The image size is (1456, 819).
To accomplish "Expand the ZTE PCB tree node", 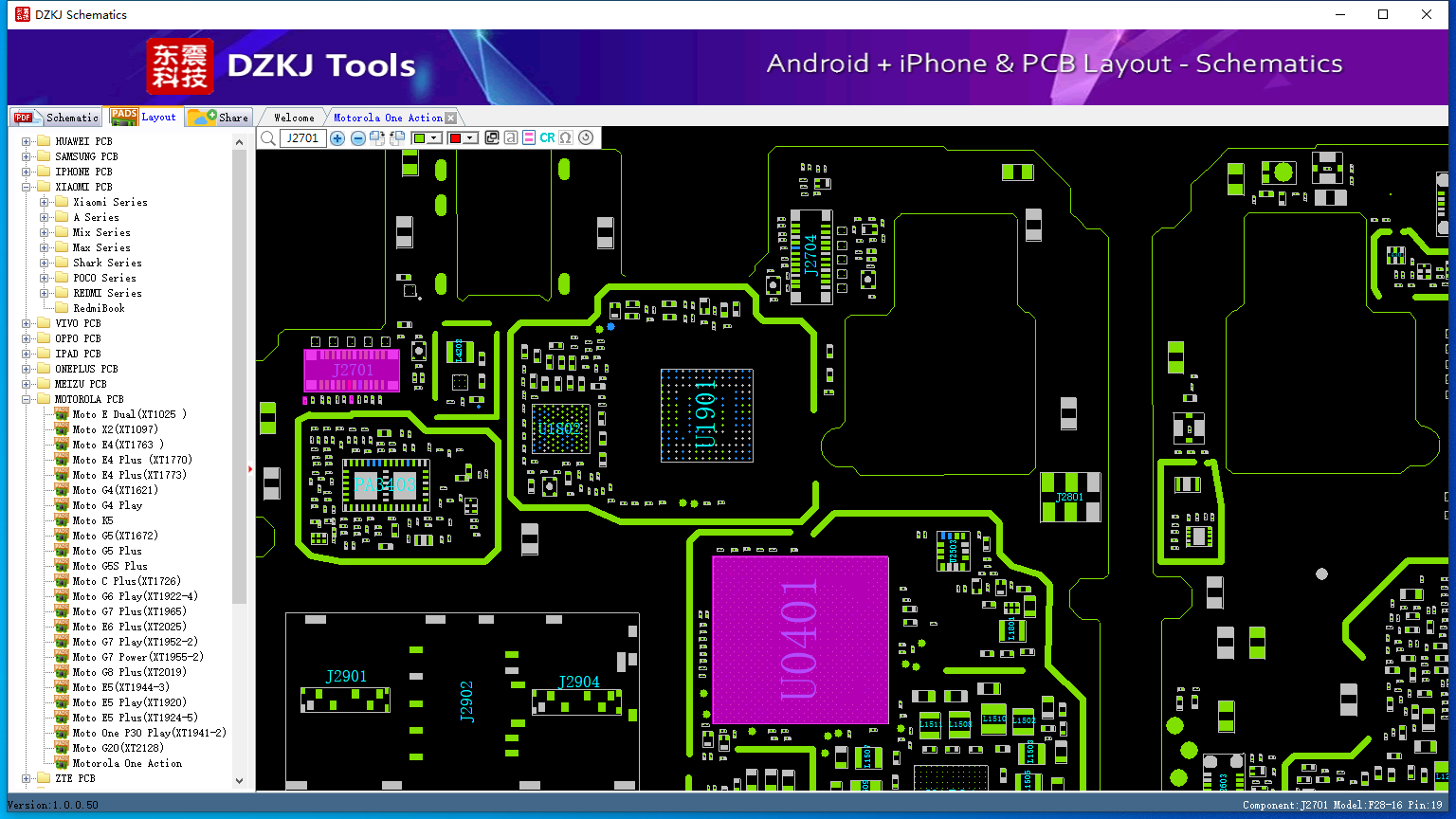I will pos(26,778).
